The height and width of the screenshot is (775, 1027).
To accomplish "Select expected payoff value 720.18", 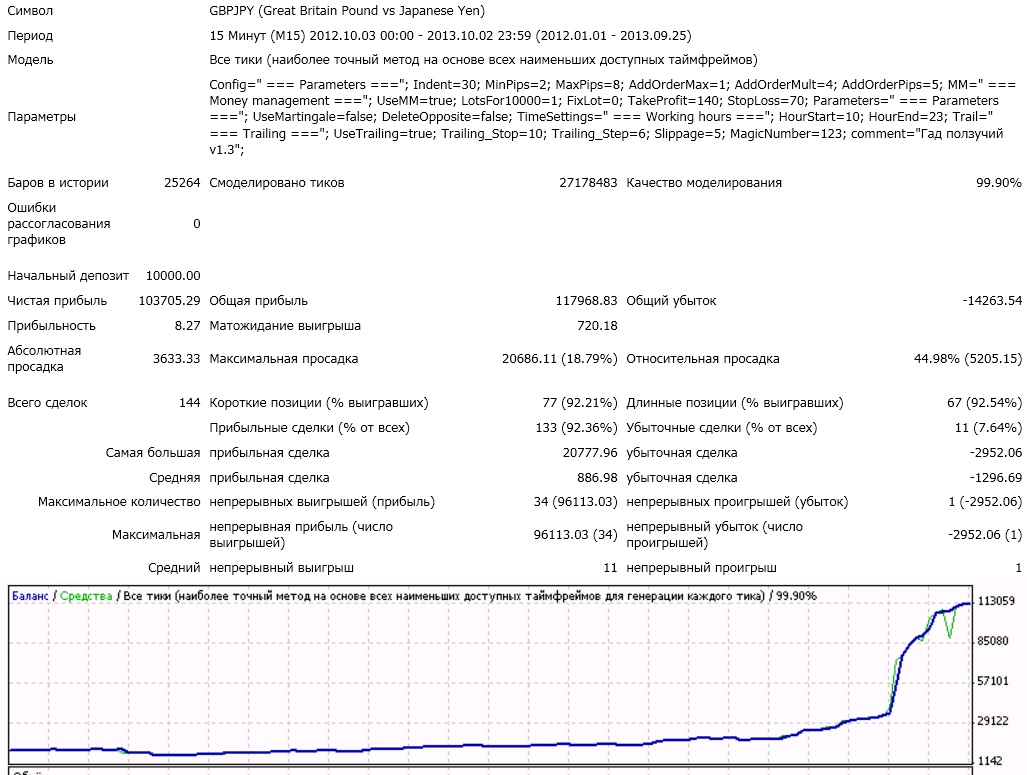I will [x=597, y=326].
